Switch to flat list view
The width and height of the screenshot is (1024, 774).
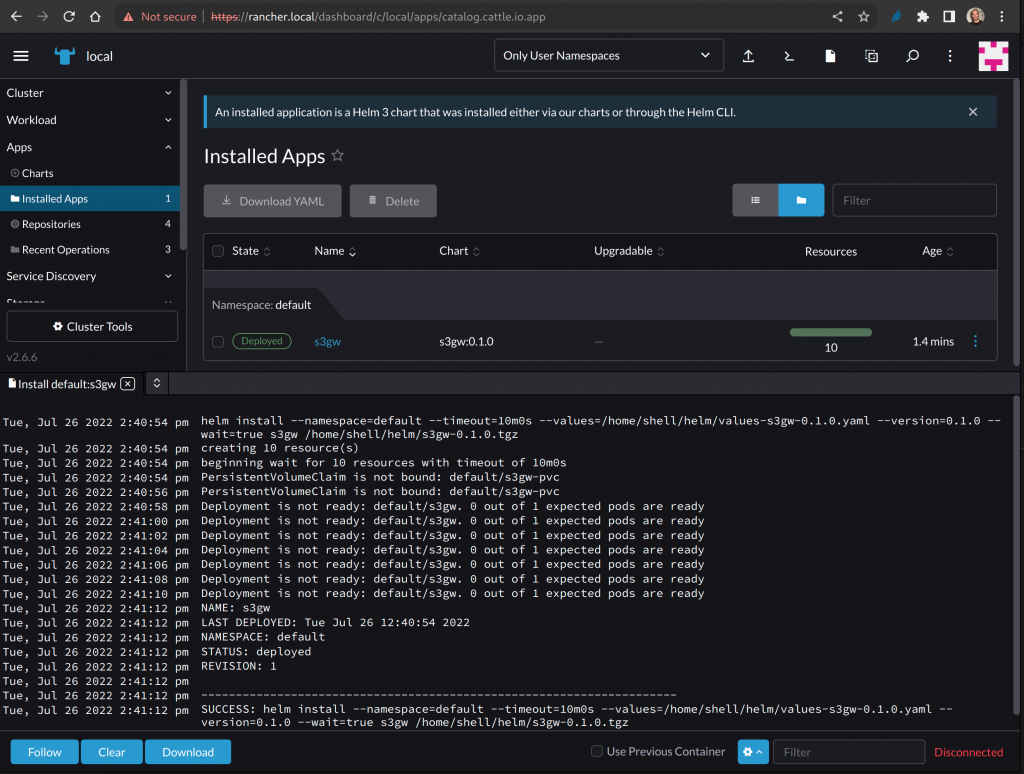[755, 200]
